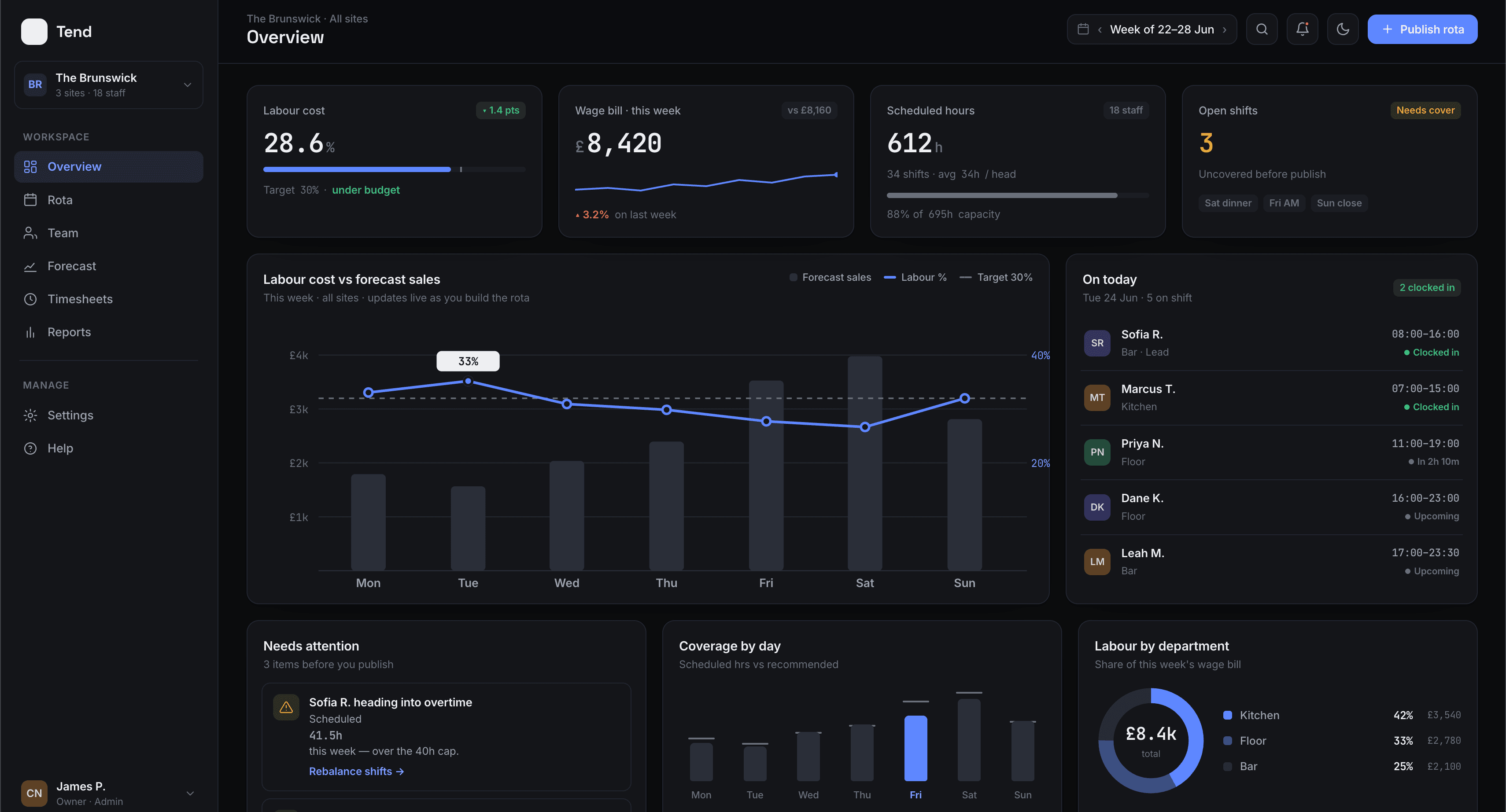Expand The Brunswick site switcher
This screenshot has height=812, width=1506.
(x=108, y=85)
